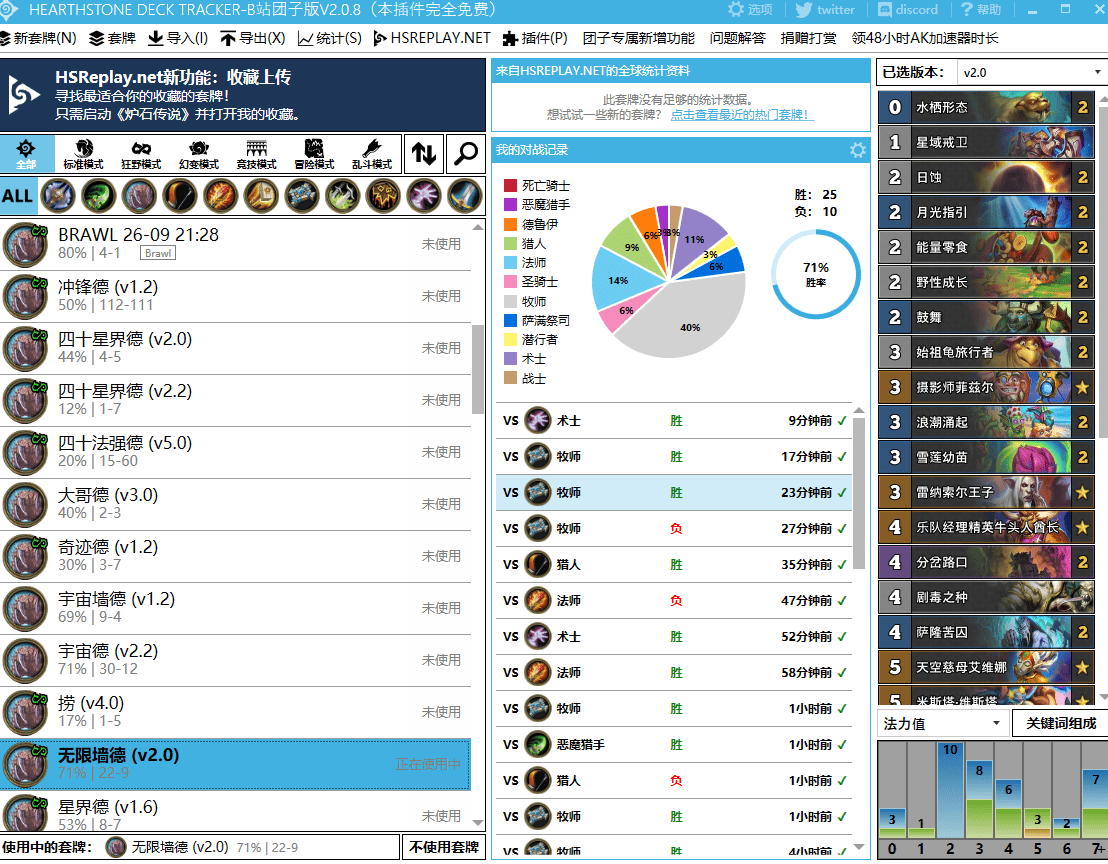Open deck search magnifier button
1108x864 pixels.
[x=466, y=153]
